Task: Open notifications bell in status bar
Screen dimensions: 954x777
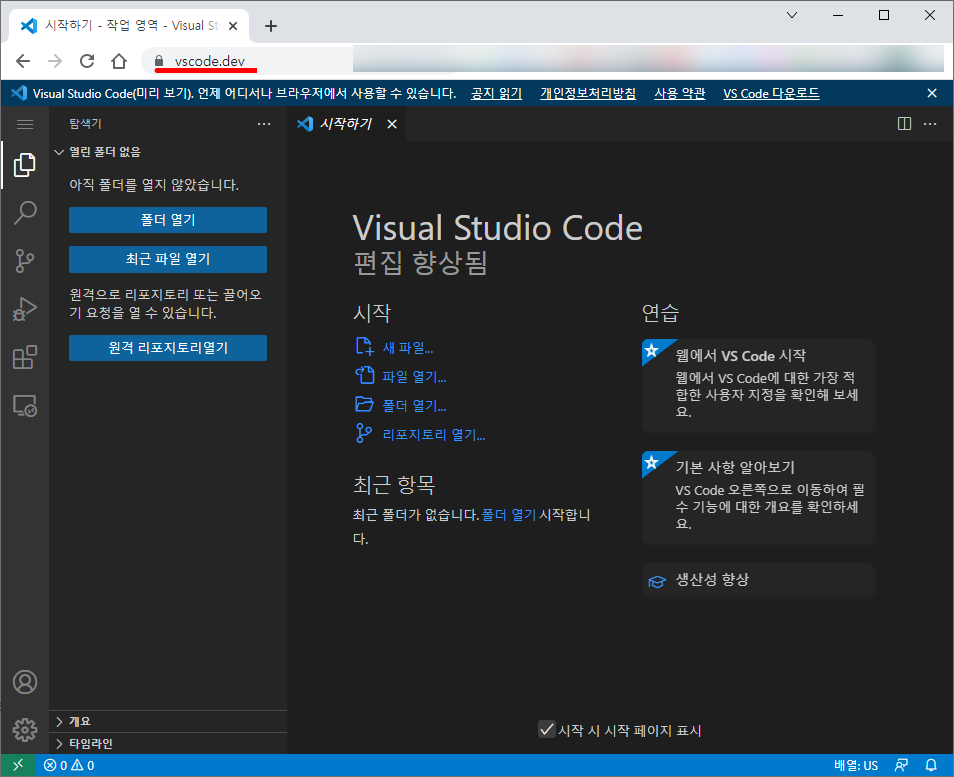Action: pos(931,765)
